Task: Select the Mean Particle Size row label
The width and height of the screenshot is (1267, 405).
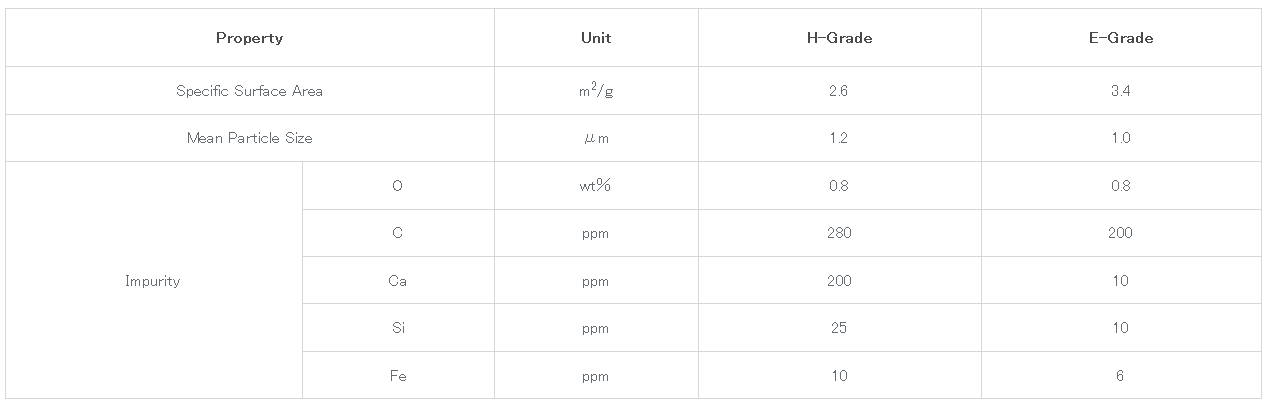Action: click(249, 138)
